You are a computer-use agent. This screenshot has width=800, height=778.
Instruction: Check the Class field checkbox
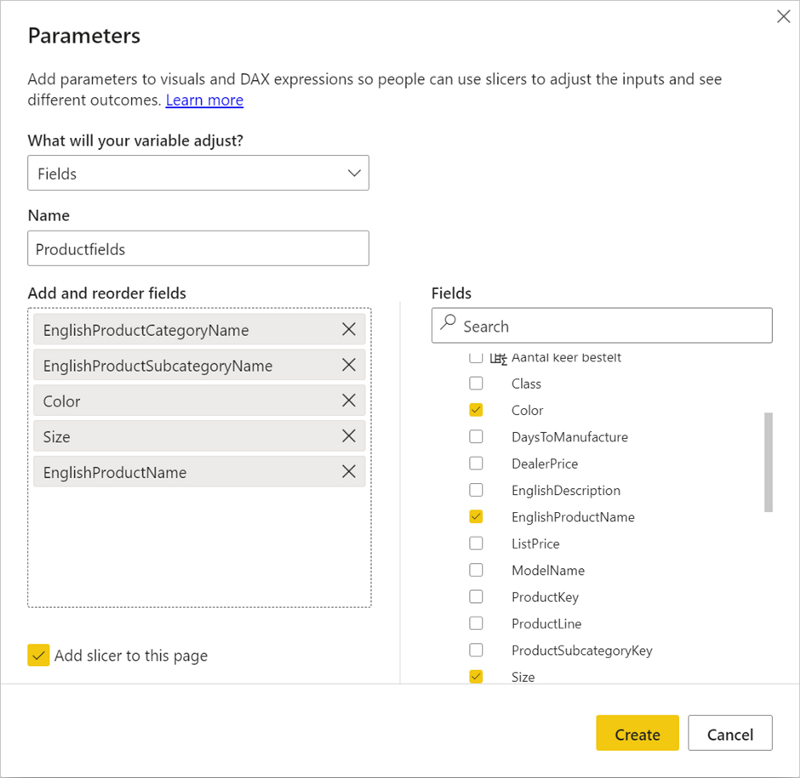pyautogui.click(x=476, y=383)
